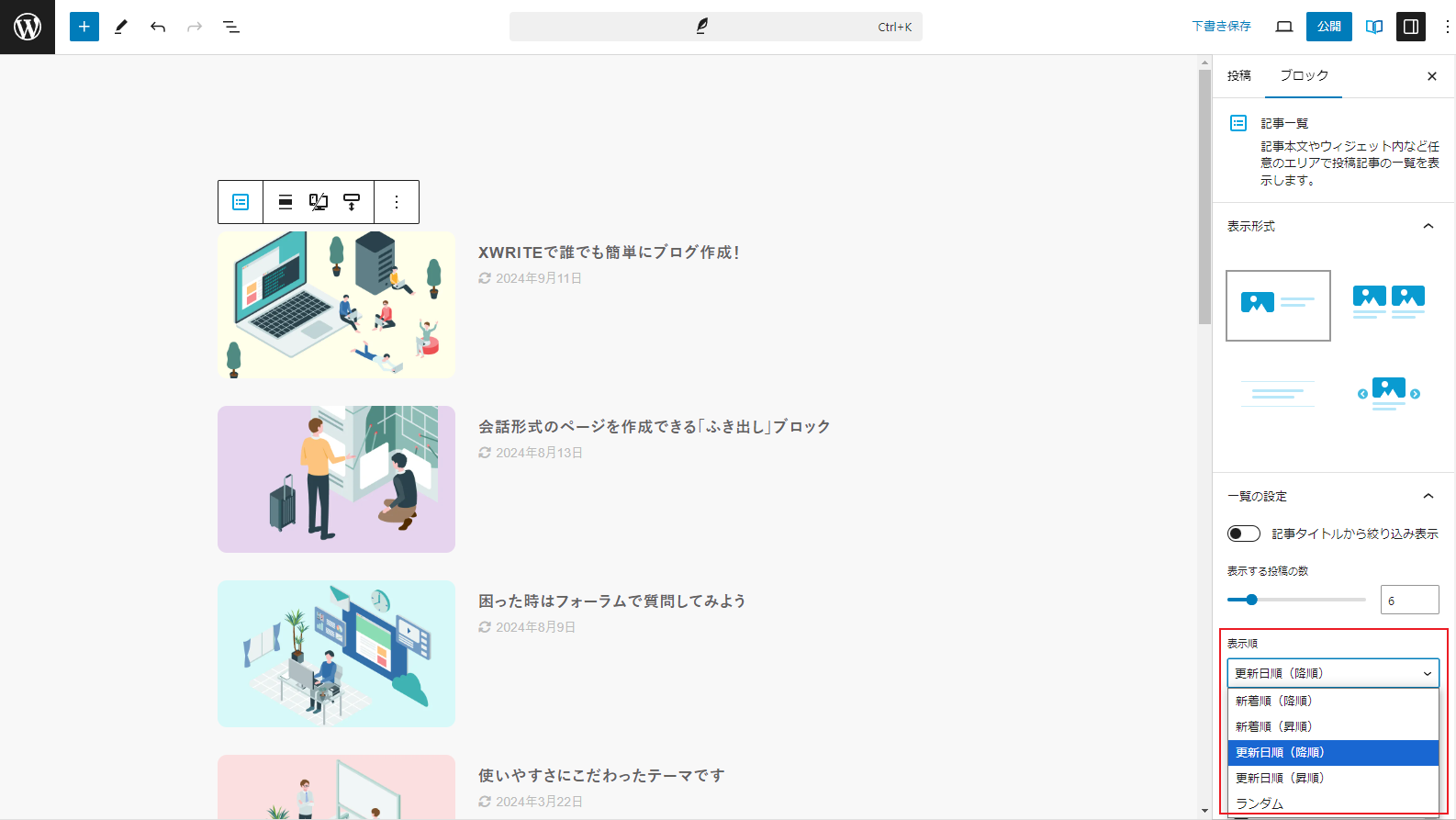Open the Ctrl+K command palette bar
Image resolution: width=1456 pixels, height=820 pixels.
pos(716,27)
